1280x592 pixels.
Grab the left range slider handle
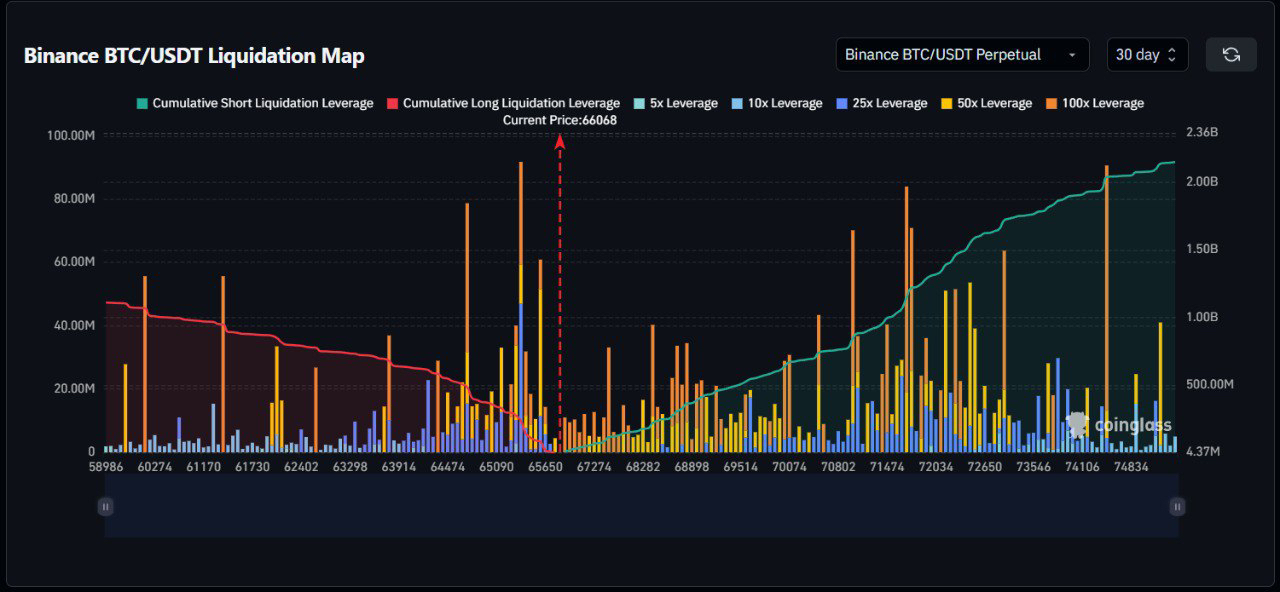click(x=105, y=507)
